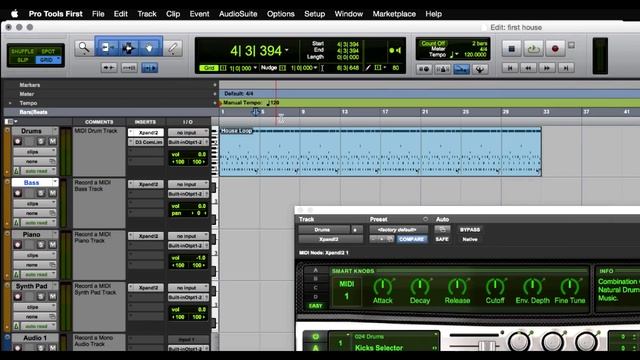Open the Marketplace menu
640x360 pixels.
[x=394, y=14]
